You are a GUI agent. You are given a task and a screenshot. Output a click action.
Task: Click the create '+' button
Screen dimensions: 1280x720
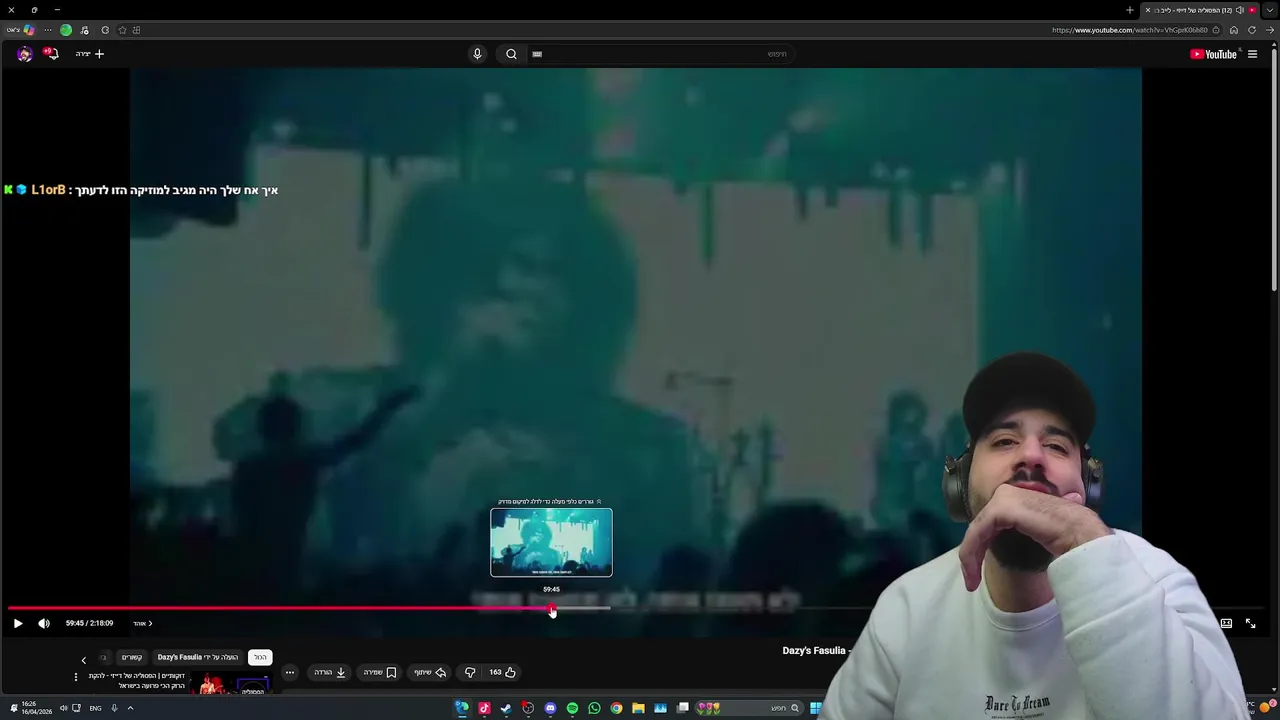90,54
